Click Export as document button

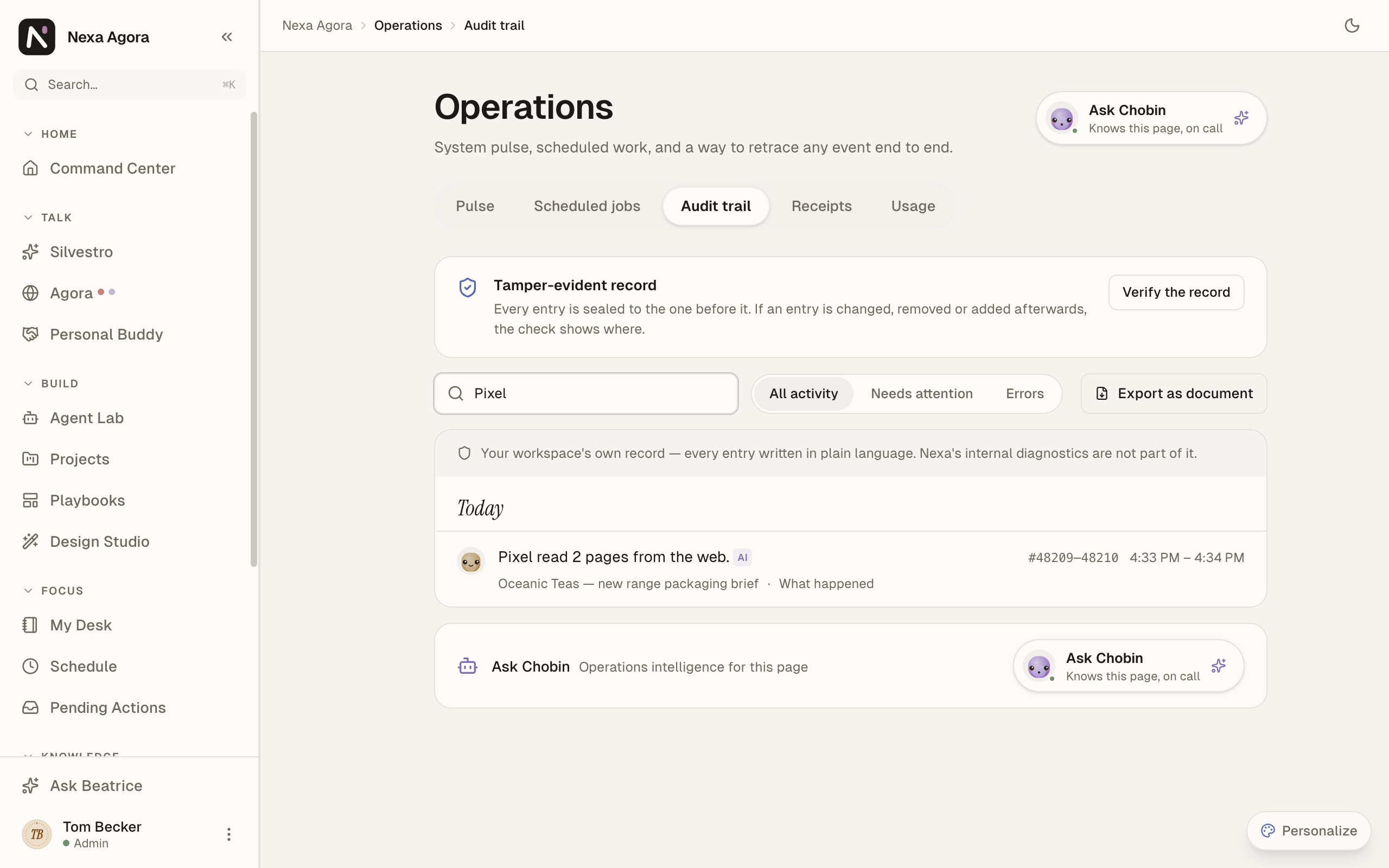(x=1174, y=393)
